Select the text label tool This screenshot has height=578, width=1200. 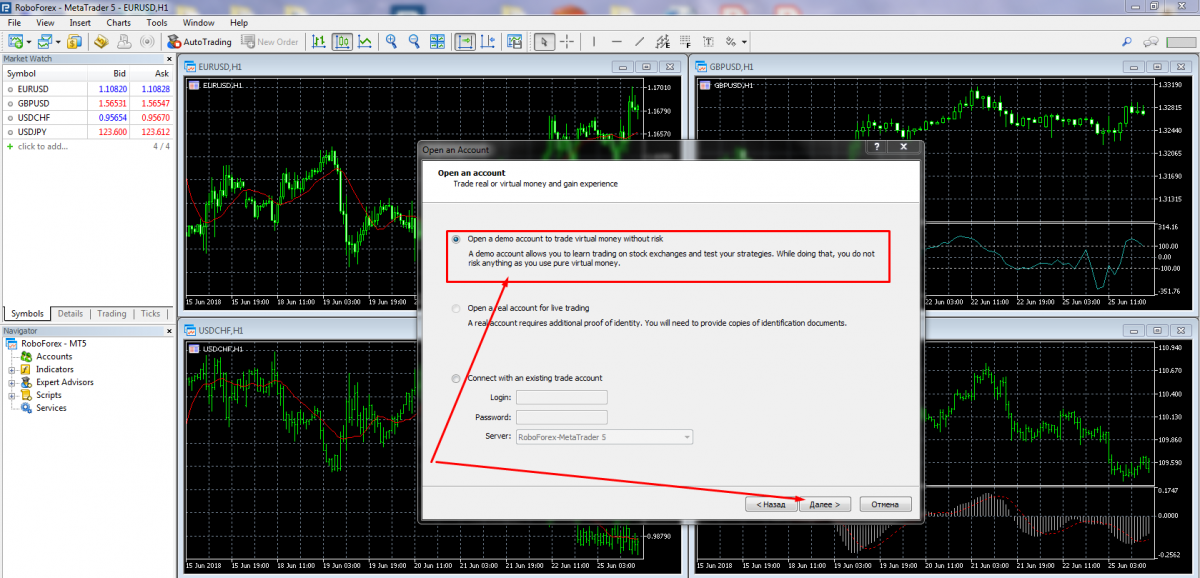(709, 42)
